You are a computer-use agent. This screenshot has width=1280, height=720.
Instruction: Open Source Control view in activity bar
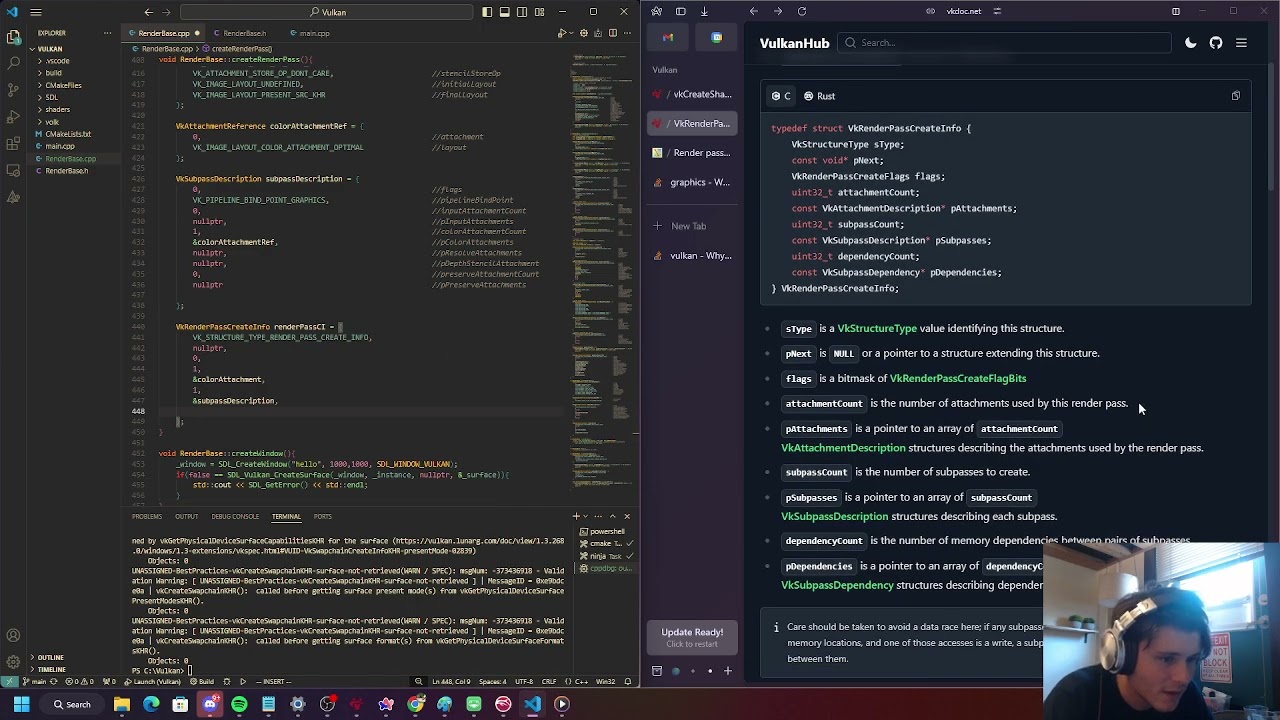tap(13, 91)
